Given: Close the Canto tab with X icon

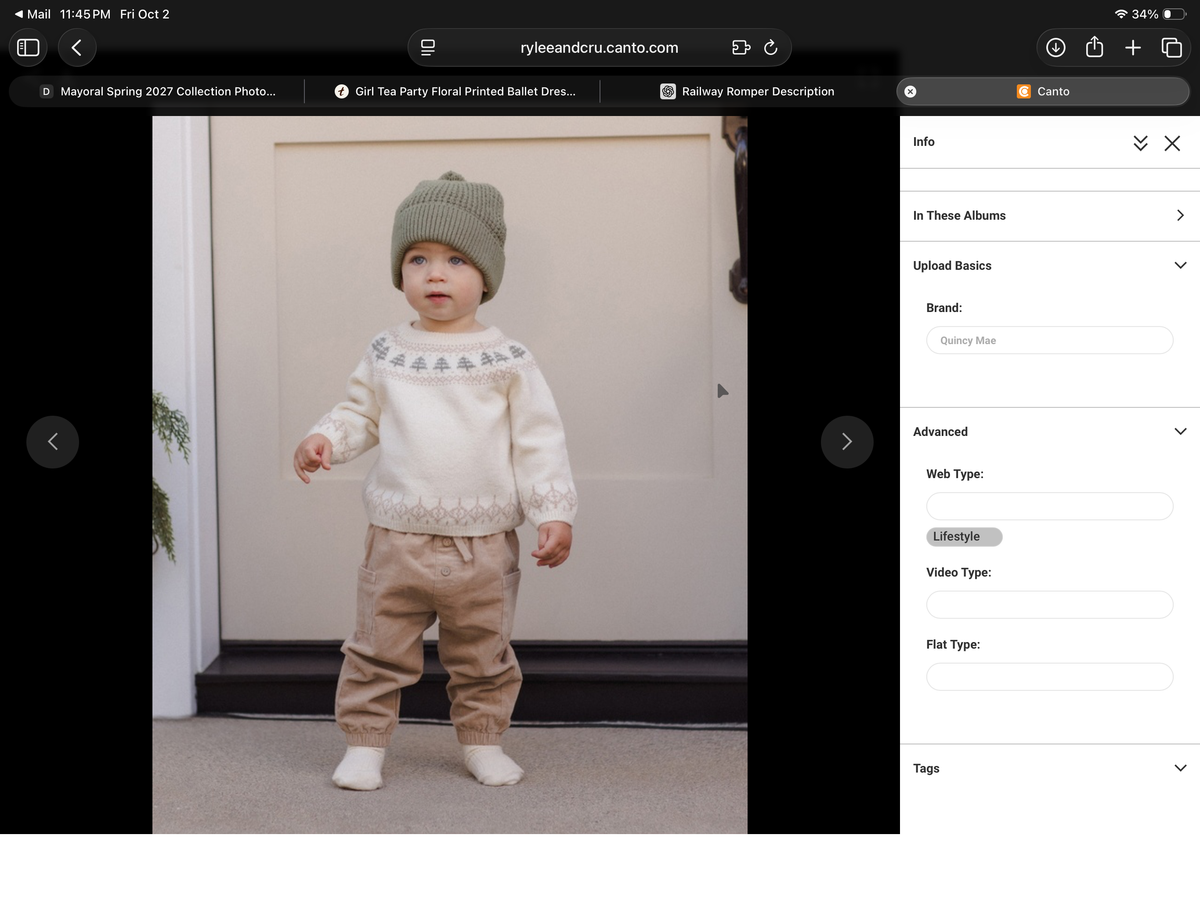Looking at the screenshot, I should pyautogui.click(x=910, y=91).
